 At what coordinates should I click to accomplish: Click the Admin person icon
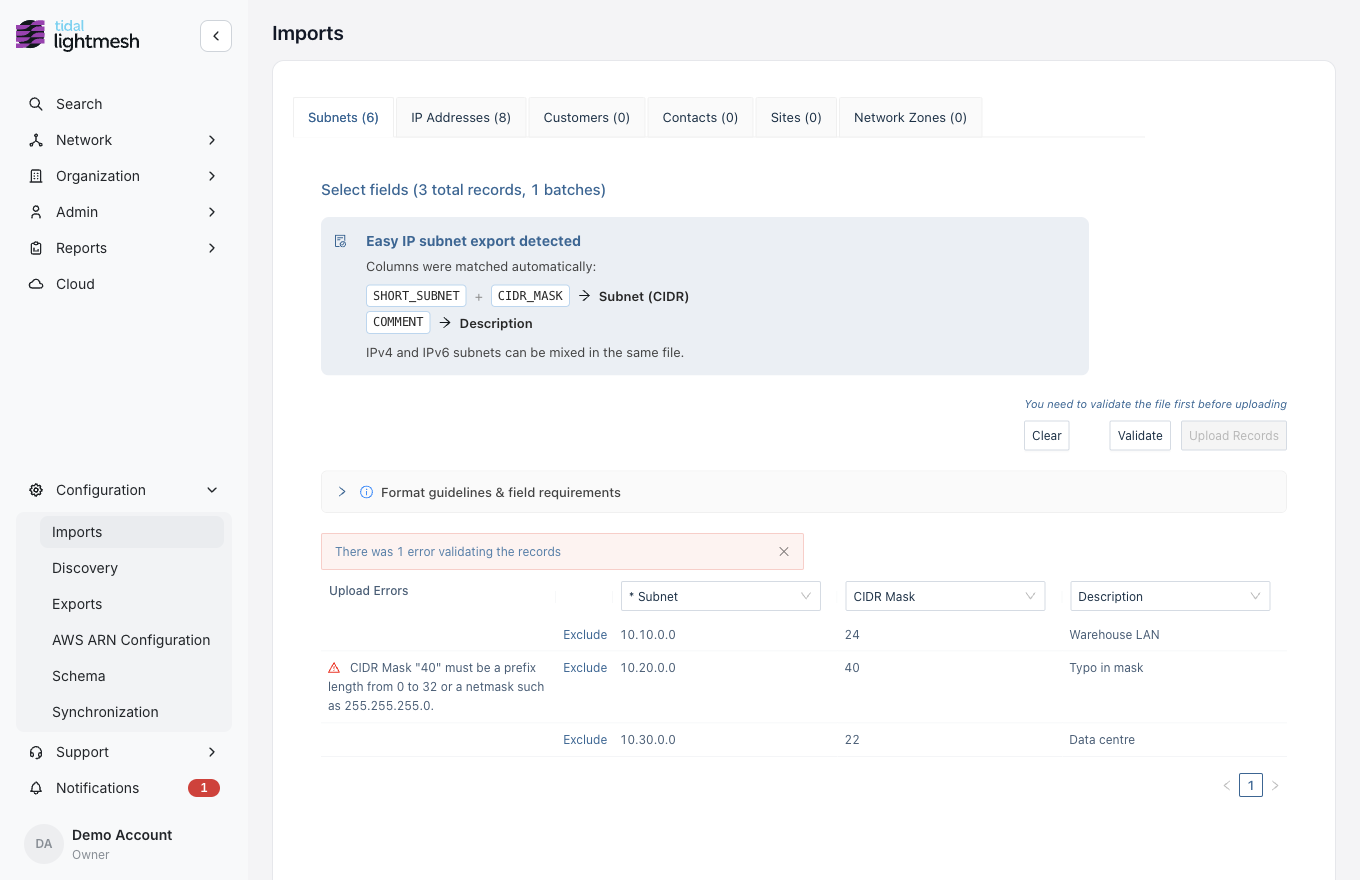(x=36, y=212)
